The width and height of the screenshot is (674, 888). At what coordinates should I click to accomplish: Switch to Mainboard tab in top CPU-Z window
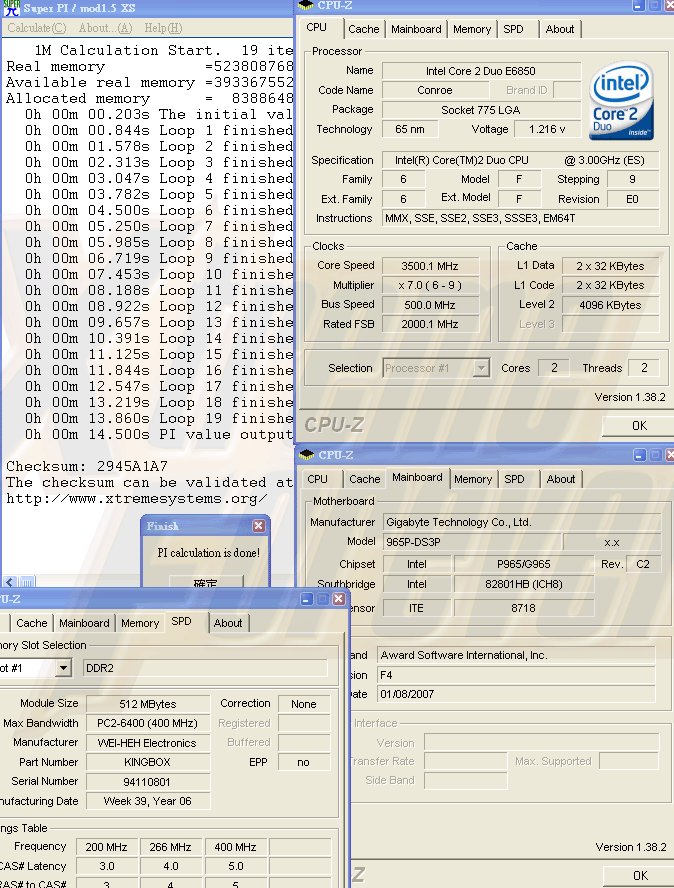point(416,29)
